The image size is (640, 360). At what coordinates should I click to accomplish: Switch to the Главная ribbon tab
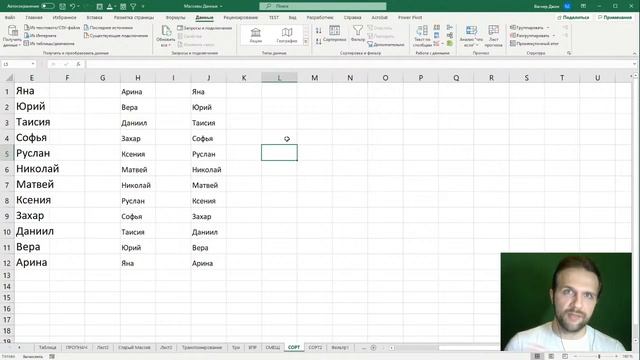click(34, 18)
